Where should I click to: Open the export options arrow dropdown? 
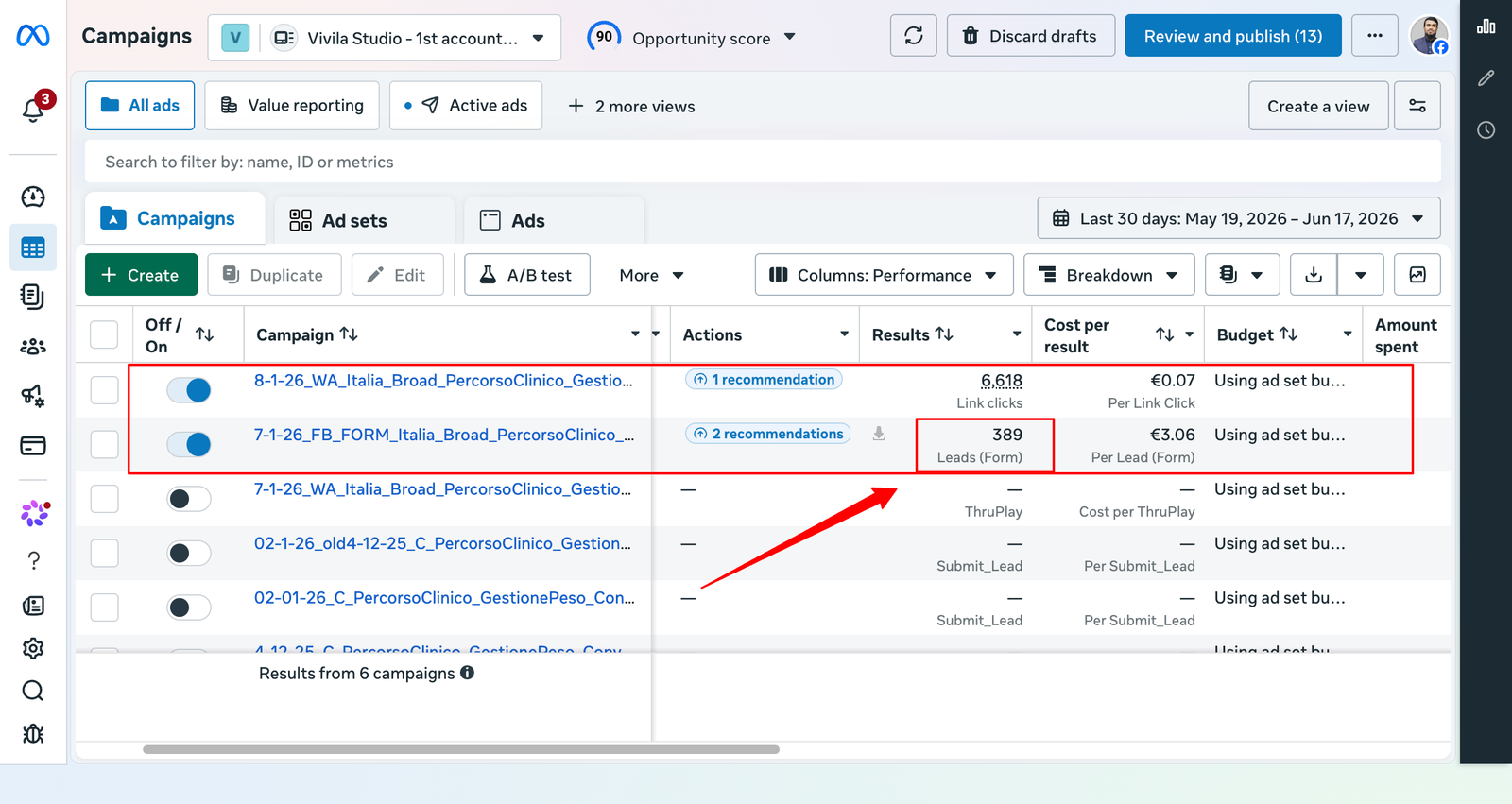[1361, 275]
